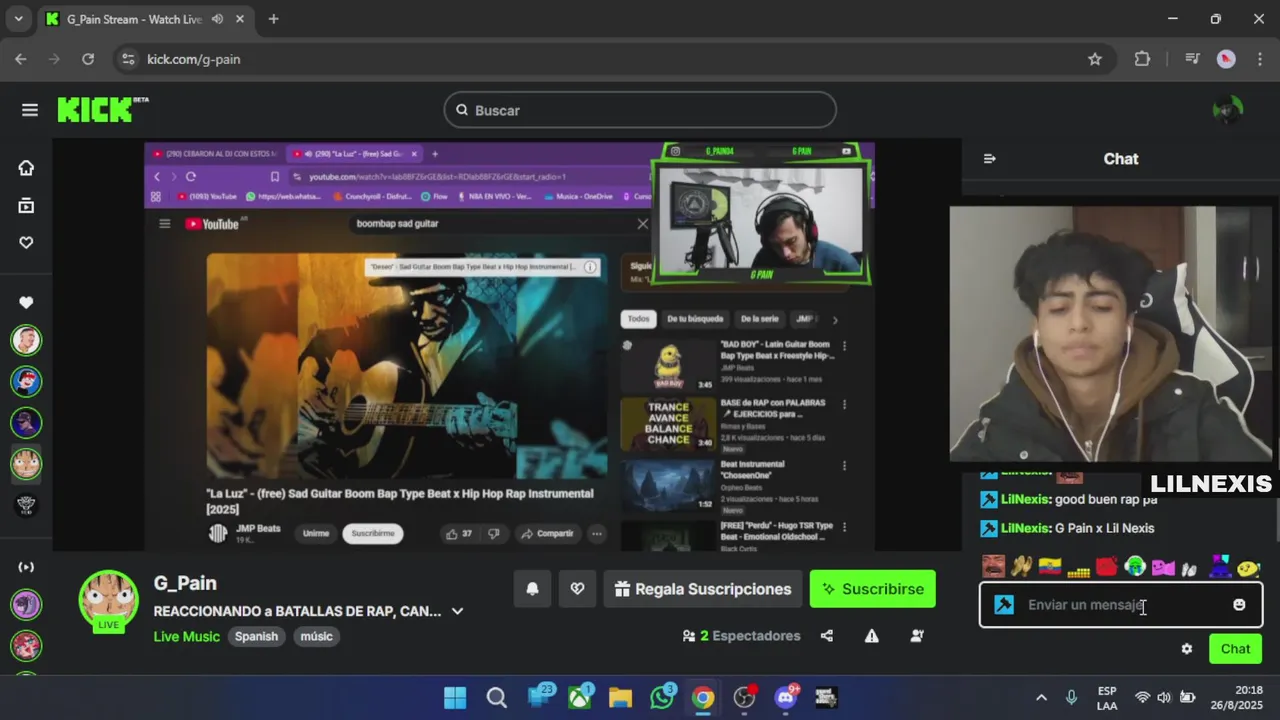Open the Home sidebar icon
The width and height of the screenshot is (1280, 720).
pos(26,168)
